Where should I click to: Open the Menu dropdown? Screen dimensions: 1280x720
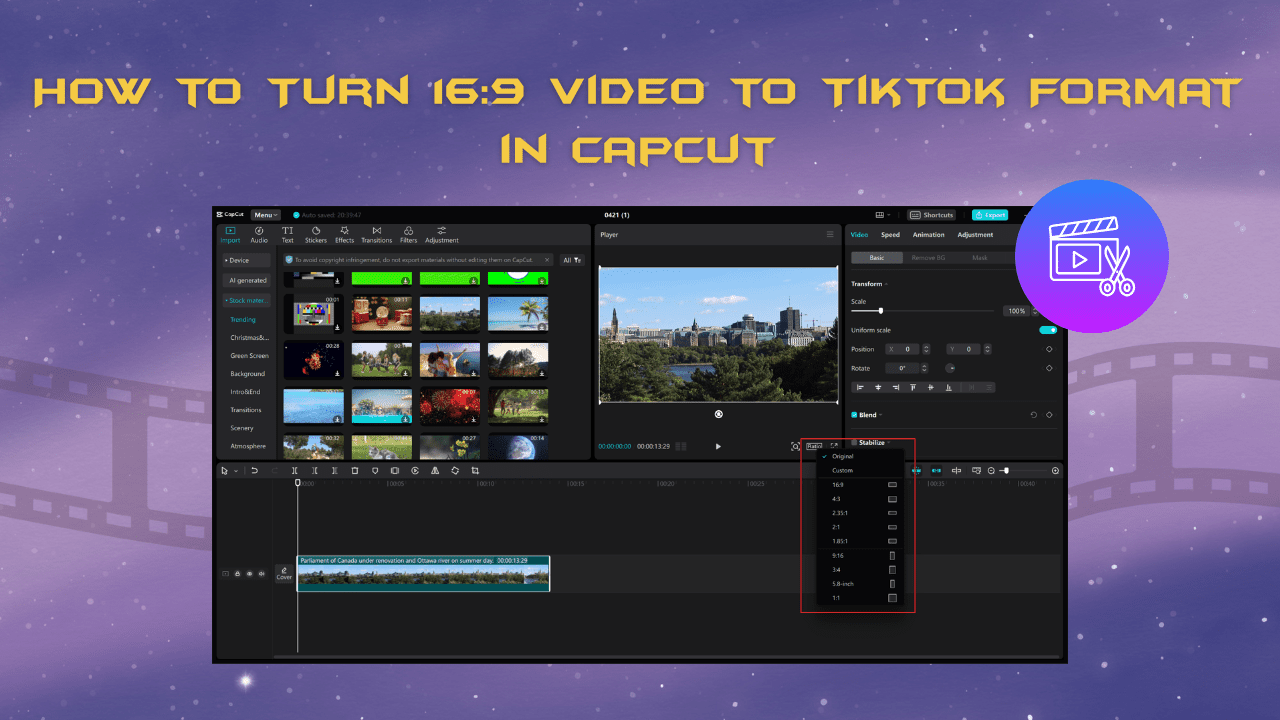(x=265, y=215)
